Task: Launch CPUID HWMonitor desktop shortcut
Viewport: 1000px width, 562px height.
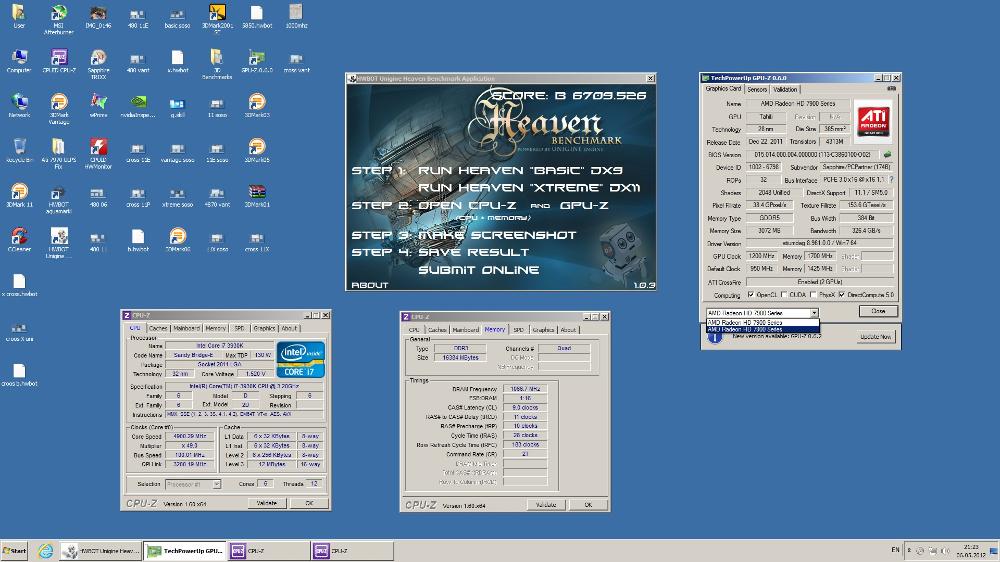Action: [x=98, y=154]
